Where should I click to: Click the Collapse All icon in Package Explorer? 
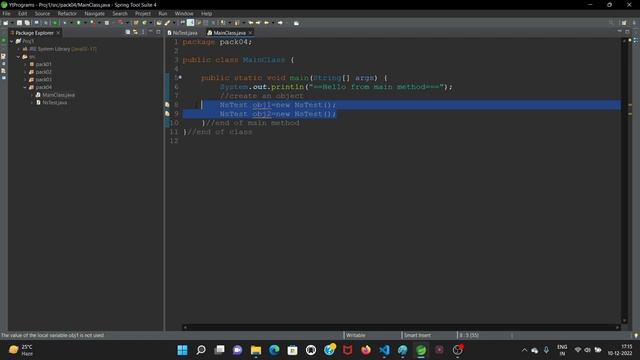pyautogui.click(x=128, y=32)
